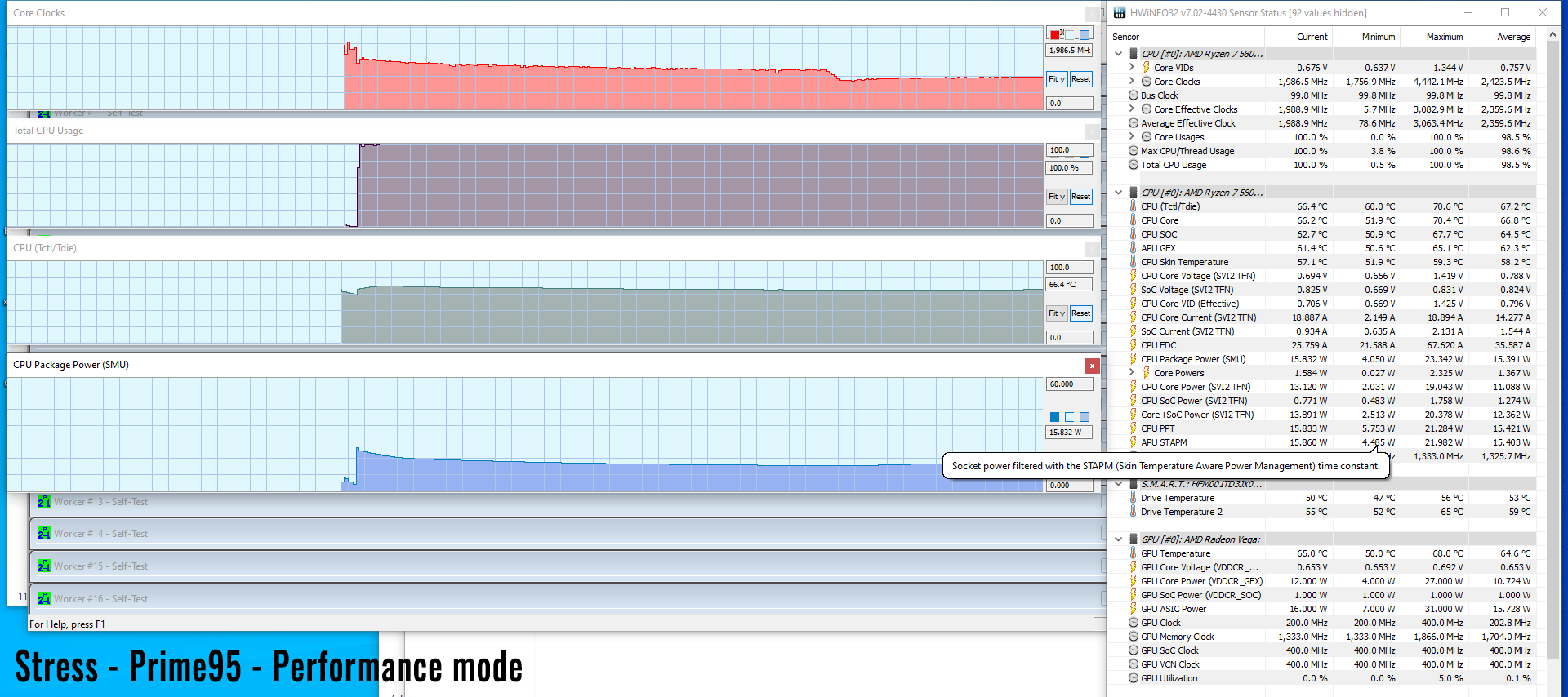Click icon beside Average Effective Clock
The height and width of the screenshot is (697, 1568).
tap(1134, 123)
